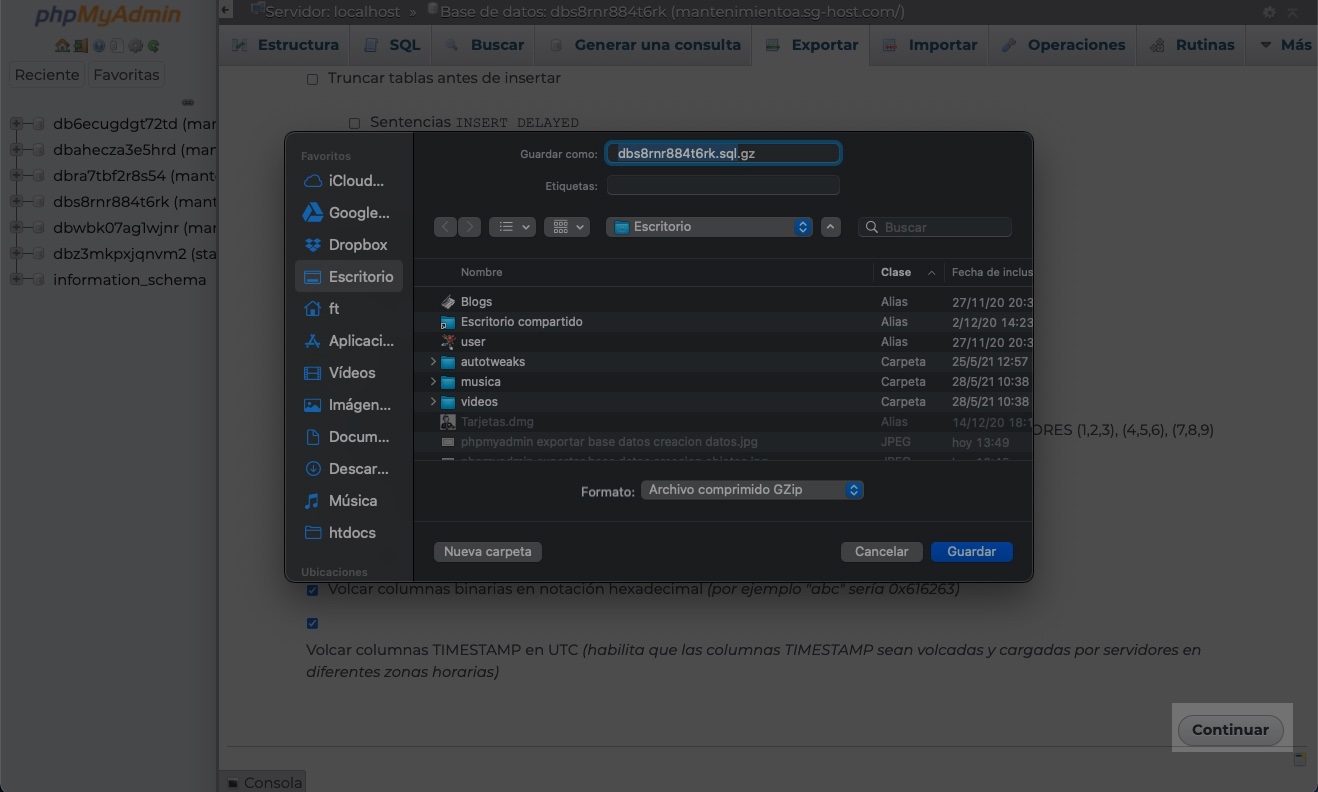The height and width of the screenshot is (792, 1318).
Task: Switch to the Operaciones tab
Action: (1063, 45)
